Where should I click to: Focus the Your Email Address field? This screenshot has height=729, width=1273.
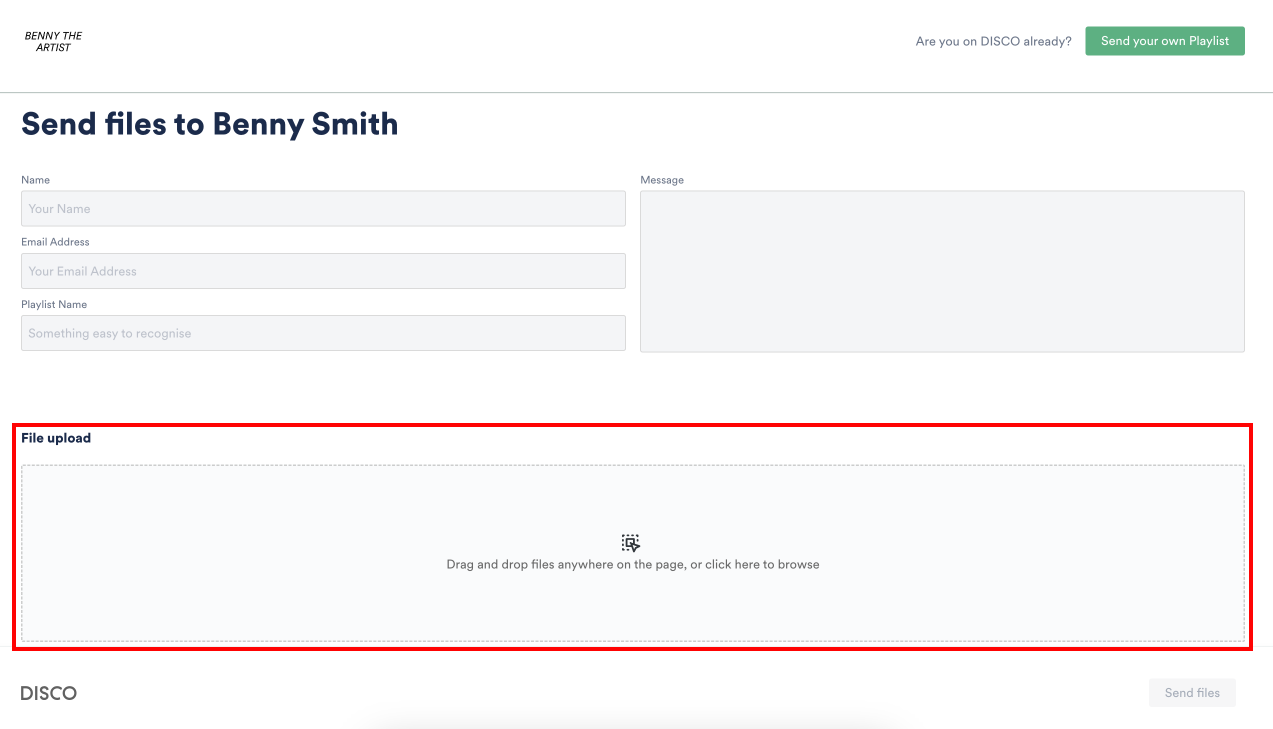pos(323,271)
